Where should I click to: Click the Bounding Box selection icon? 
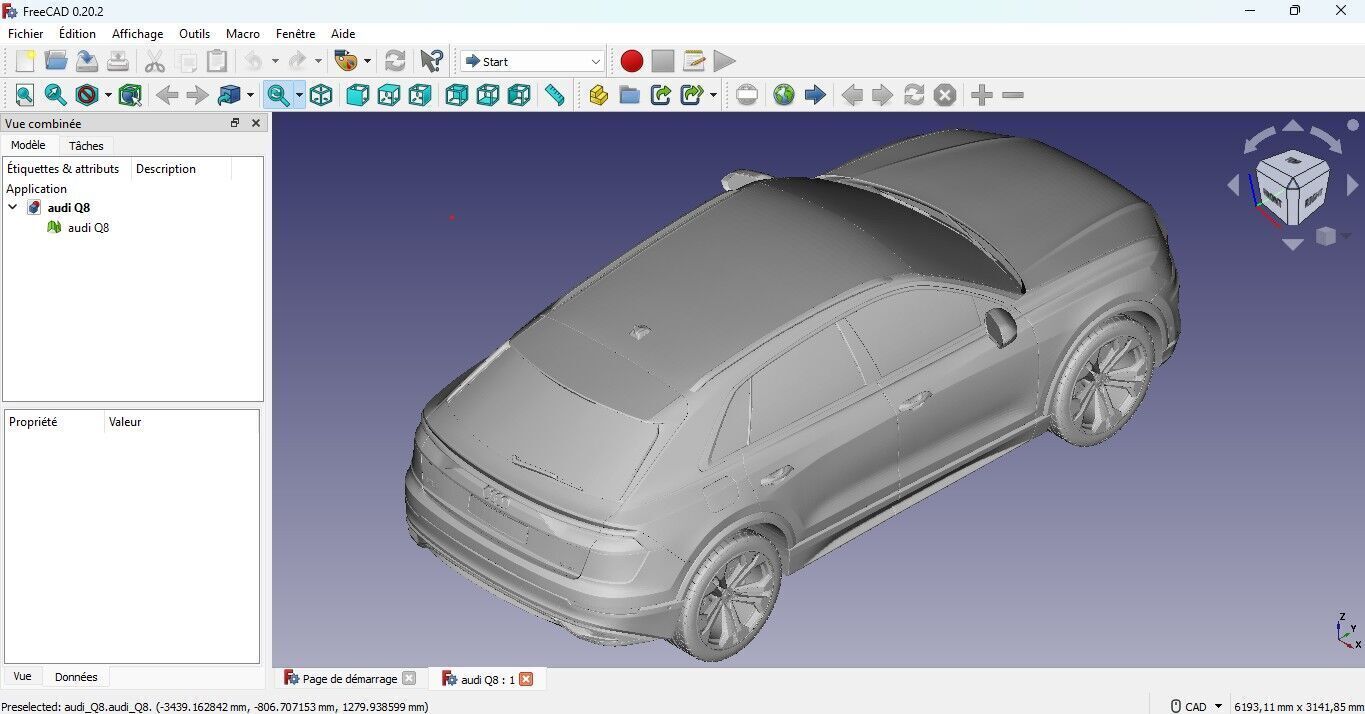tap(129, 95)
